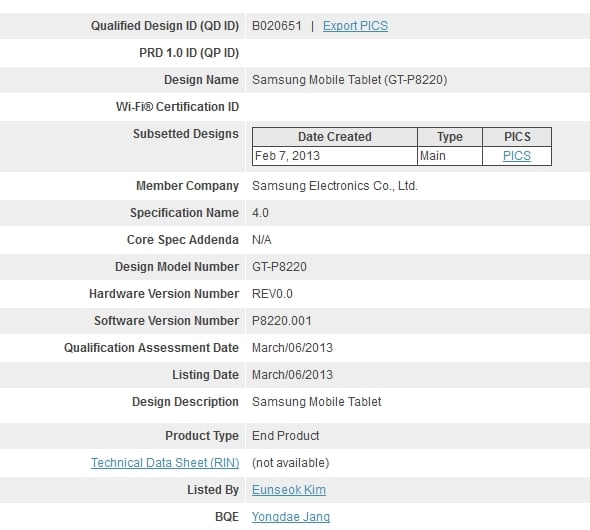Click the Listing Date value
The height and width of the screenshot is (530, 590).
click(292, 375)
